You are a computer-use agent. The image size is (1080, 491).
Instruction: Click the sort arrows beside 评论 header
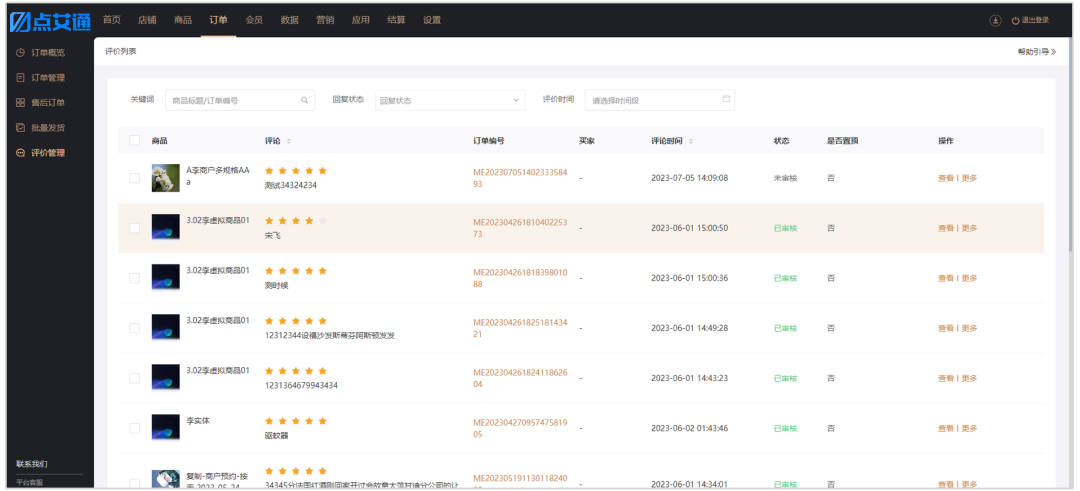click(x=289, y=141)
